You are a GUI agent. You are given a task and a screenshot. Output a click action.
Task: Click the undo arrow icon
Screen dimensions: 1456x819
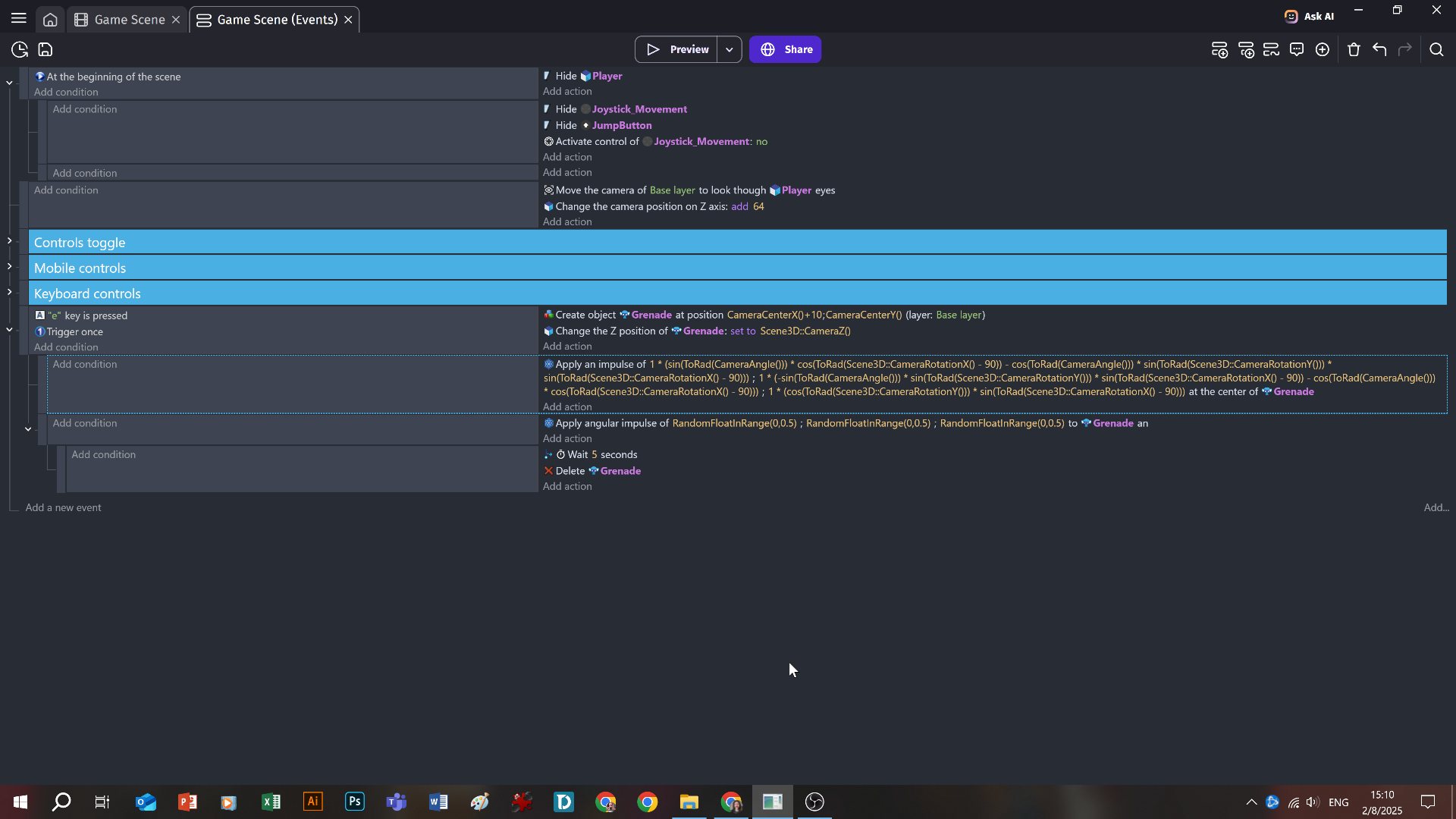point(1379,50)
